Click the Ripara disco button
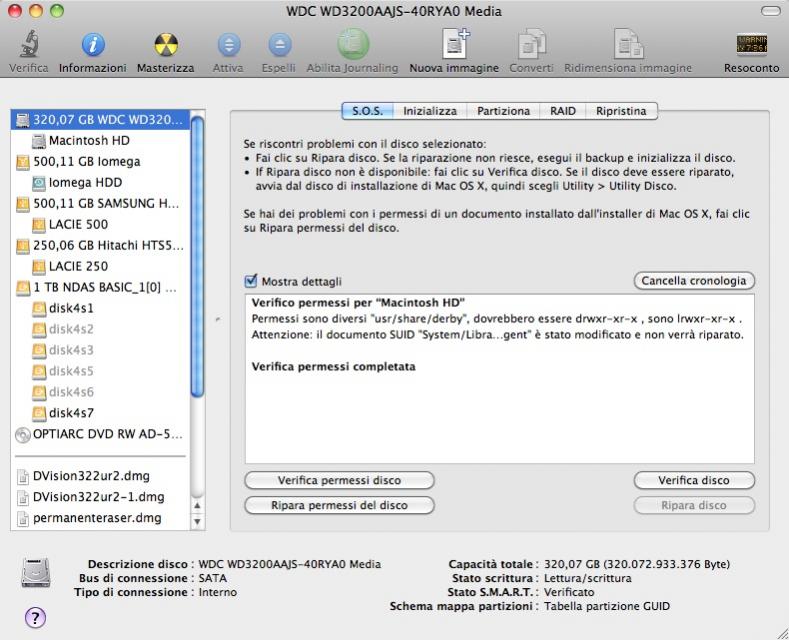The width and height of the screenshot is (789, 640). pyautogui.click(x=694, y=505)
